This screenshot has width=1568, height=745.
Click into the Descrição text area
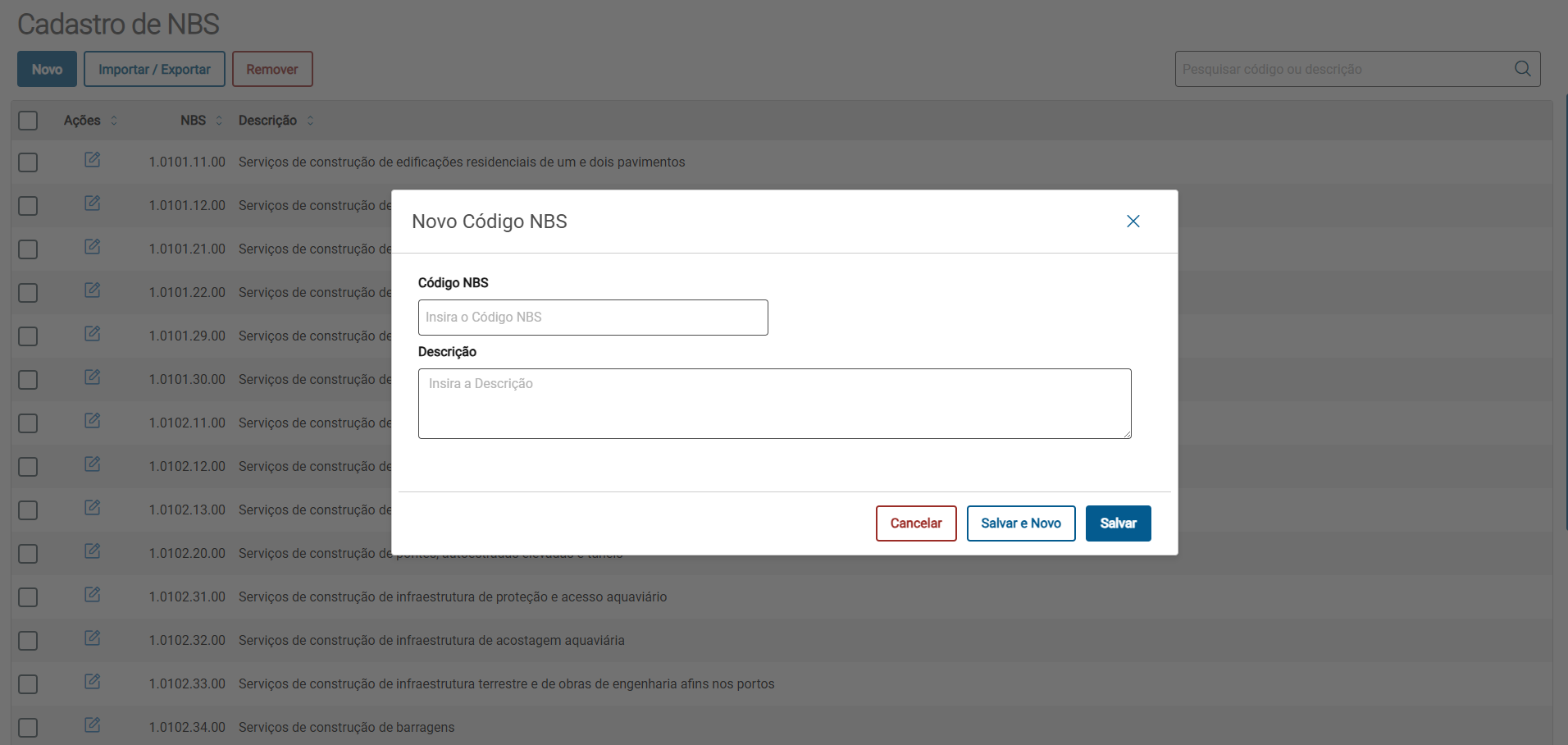point(774,404)
